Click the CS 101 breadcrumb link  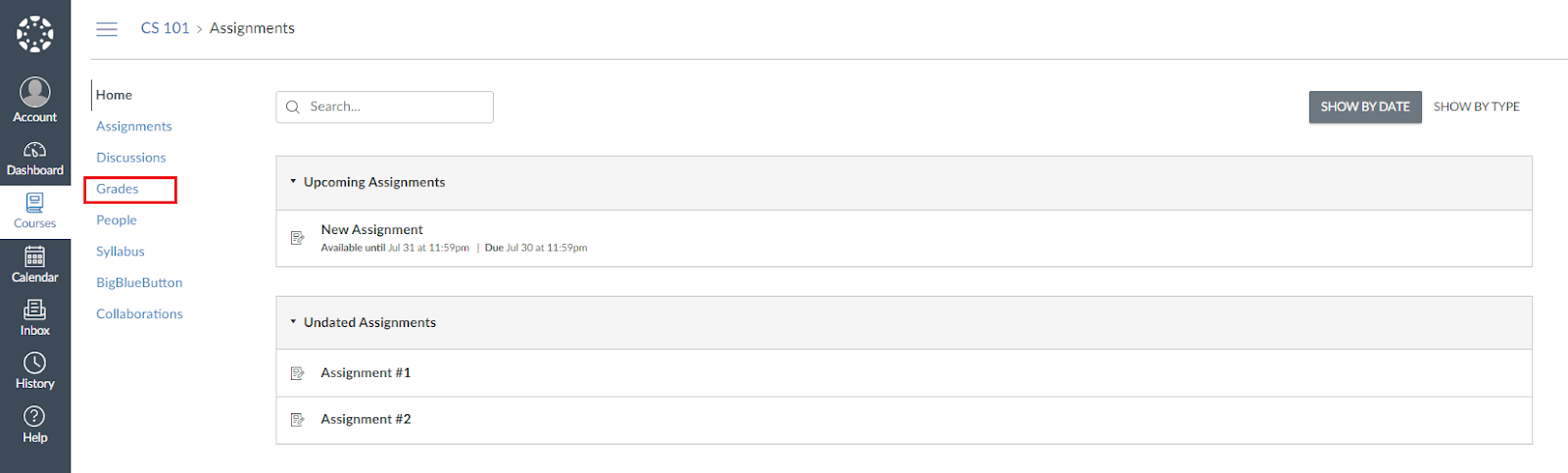(165, 28)
